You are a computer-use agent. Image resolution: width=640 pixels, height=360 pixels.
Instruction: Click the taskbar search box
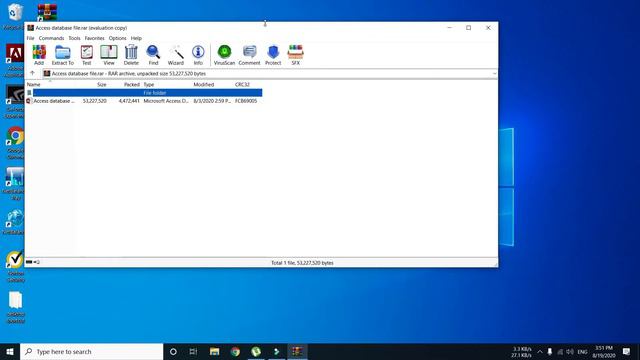point(91,351)
